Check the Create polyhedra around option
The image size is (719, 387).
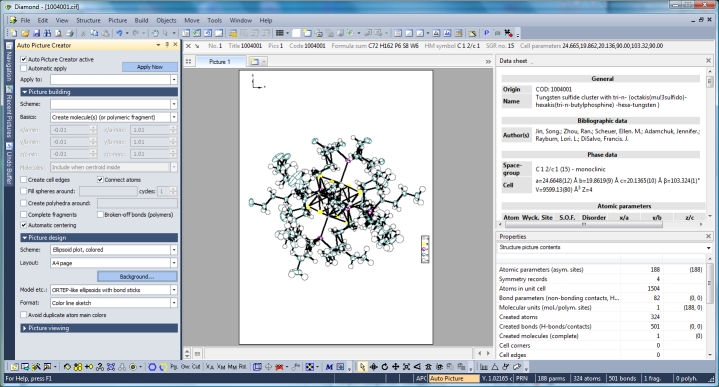tap(24, 203)
